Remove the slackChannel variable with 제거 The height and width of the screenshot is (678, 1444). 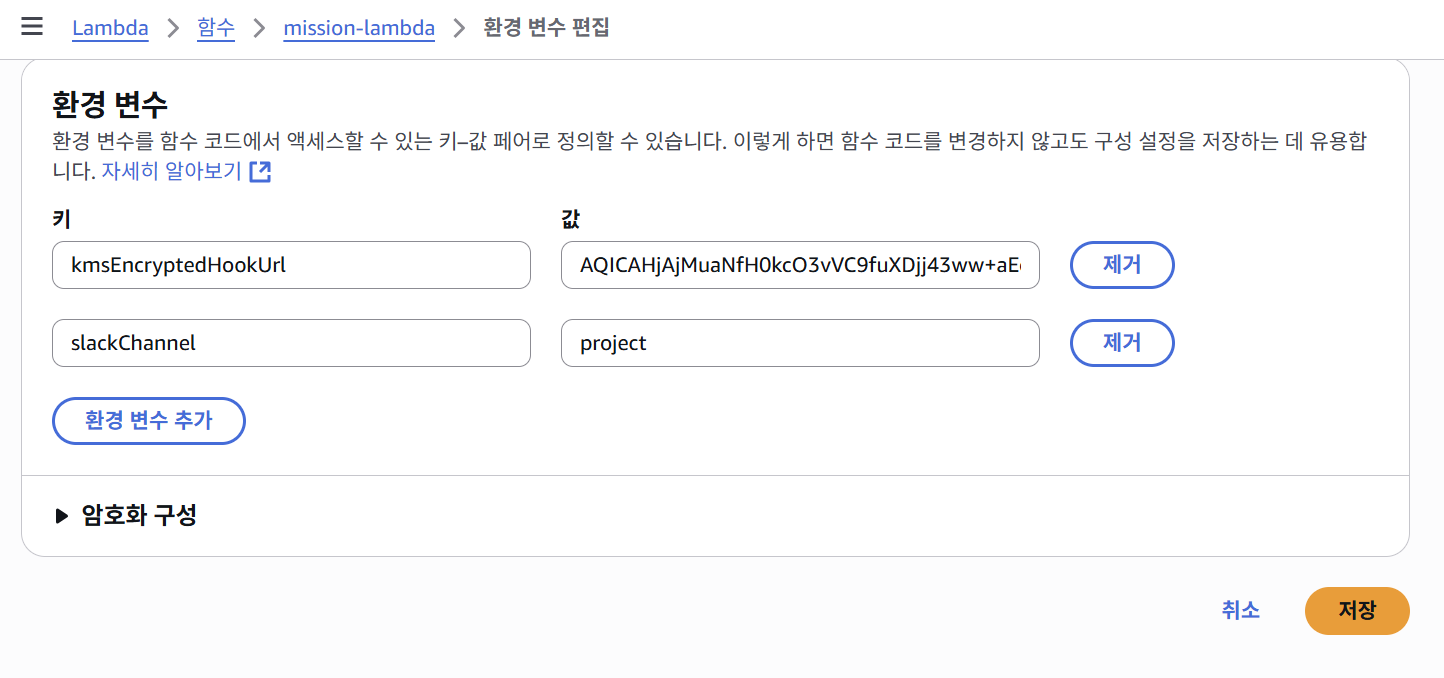(x=1122, y=343)
